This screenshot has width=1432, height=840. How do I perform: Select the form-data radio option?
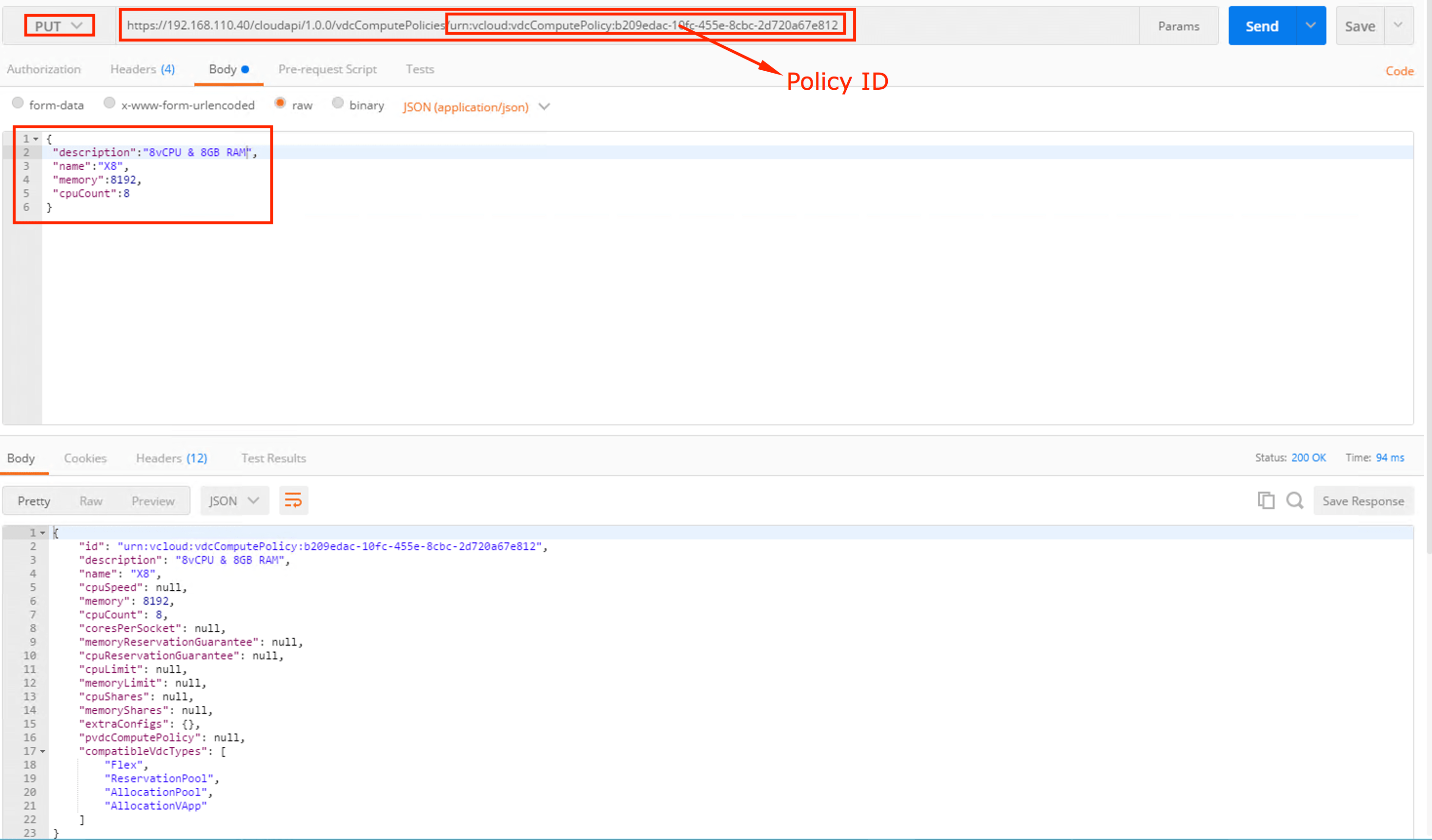pos(18,103)
